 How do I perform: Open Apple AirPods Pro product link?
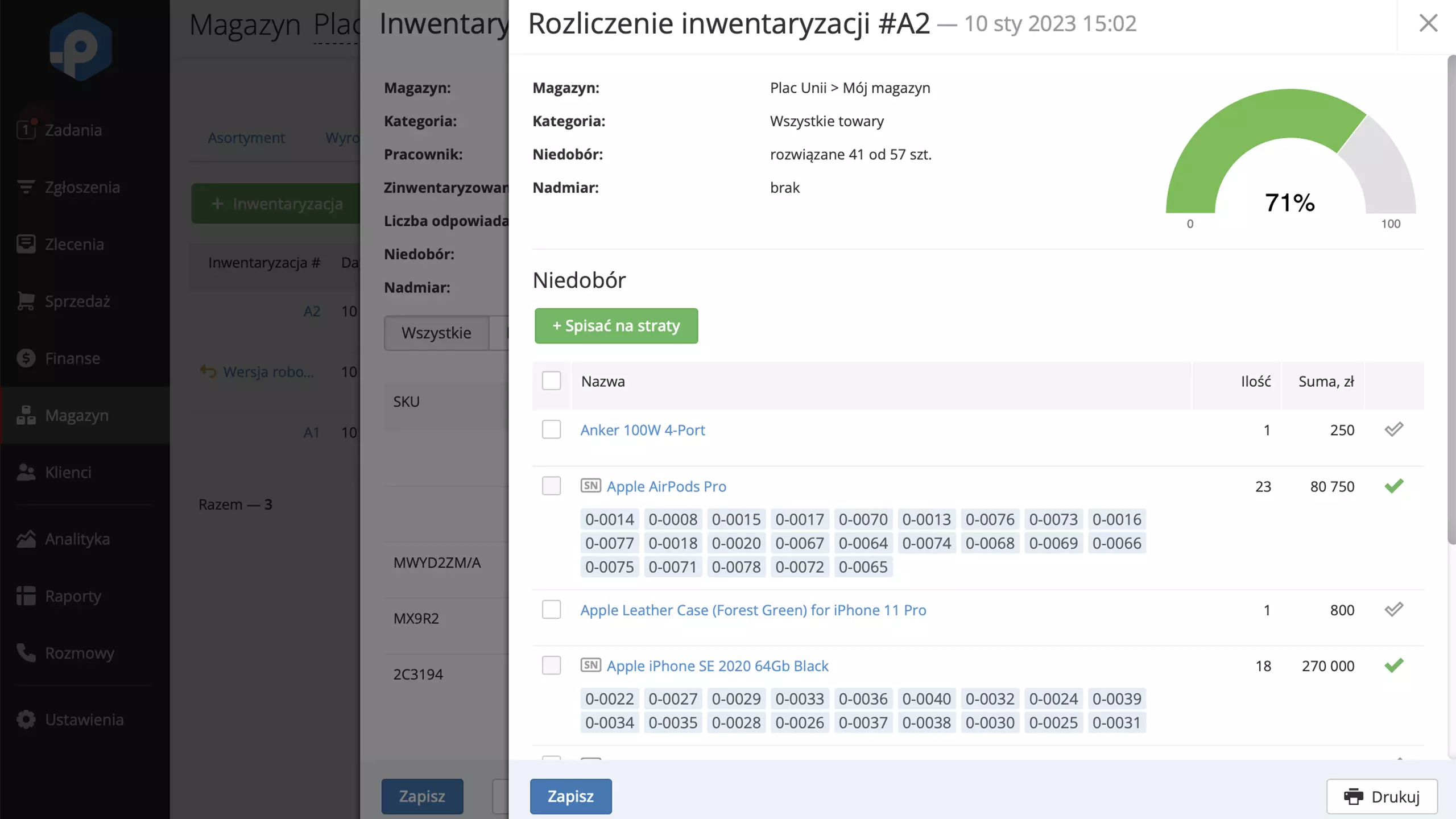(667, 486)
